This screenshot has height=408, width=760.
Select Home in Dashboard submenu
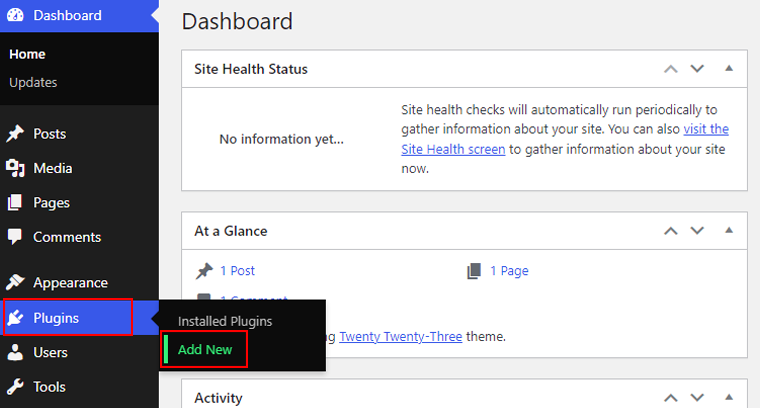pyautogui.click(x=27, y=54)
